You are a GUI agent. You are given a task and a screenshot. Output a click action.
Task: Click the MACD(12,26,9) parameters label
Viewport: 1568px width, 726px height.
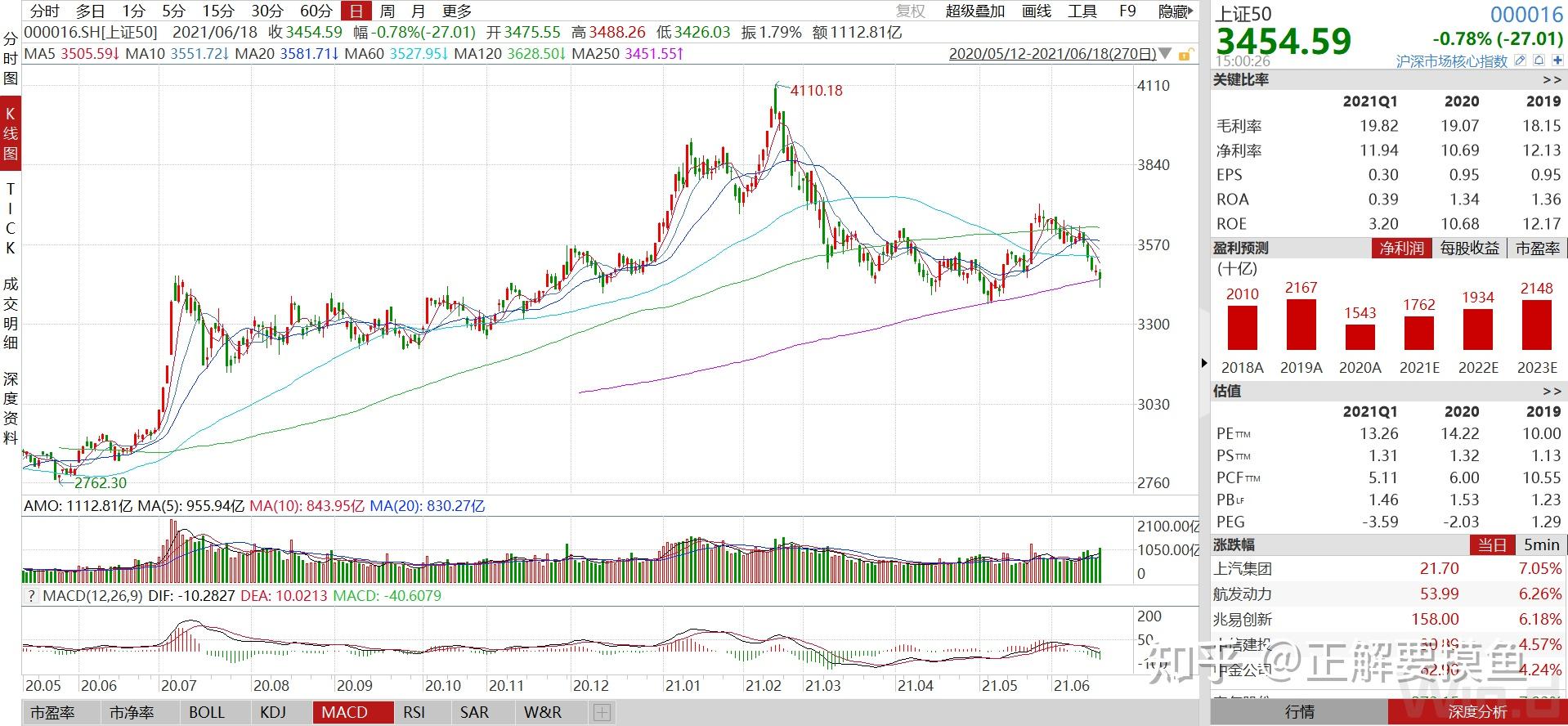(x=93, y=596)
